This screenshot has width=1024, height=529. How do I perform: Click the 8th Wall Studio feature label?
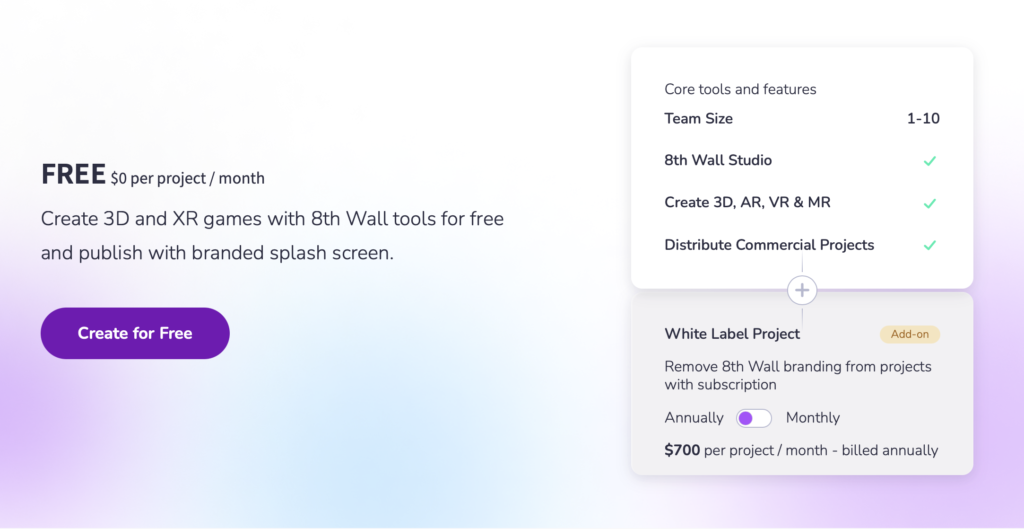718,161
